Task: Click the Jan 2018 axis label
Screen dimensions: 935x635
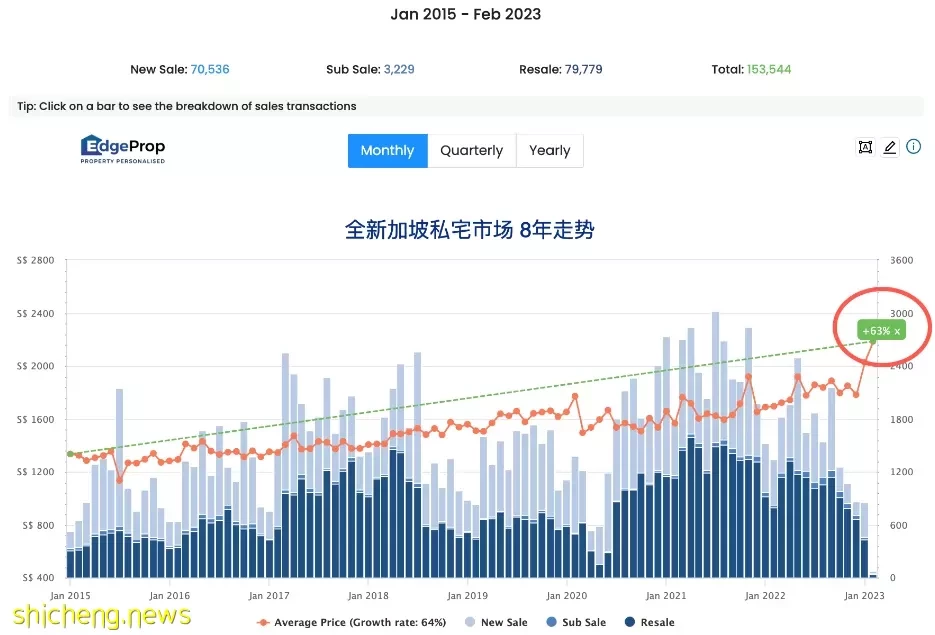Action: click(x=368, y=596)
